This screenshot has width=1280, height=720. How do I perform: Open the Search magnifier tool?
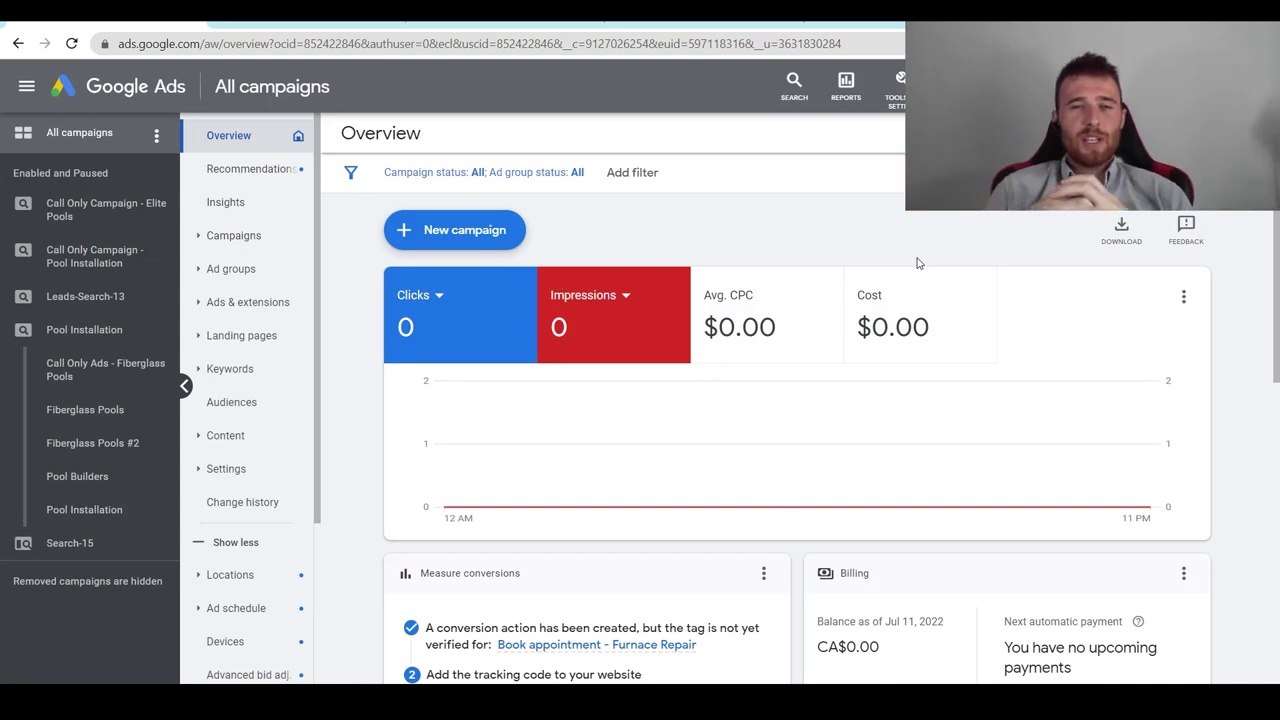tap(794, 86)
